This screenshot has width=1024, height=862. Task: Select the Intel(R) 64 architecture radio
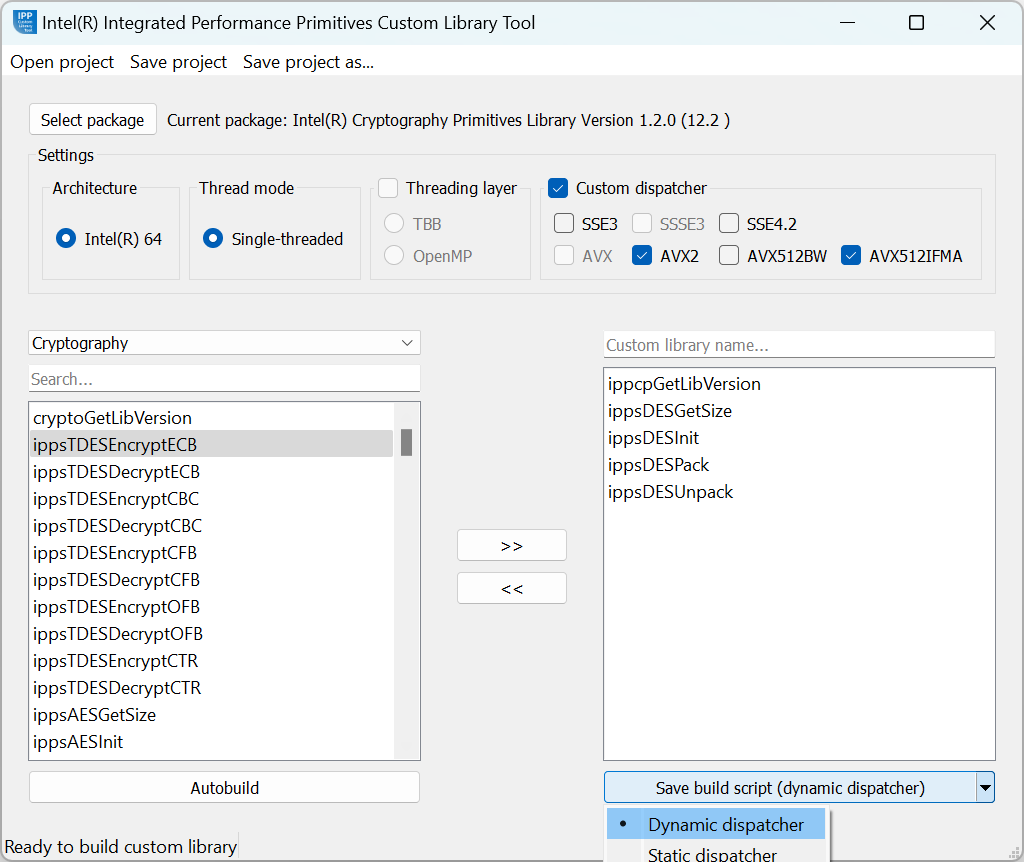[66, 239]
